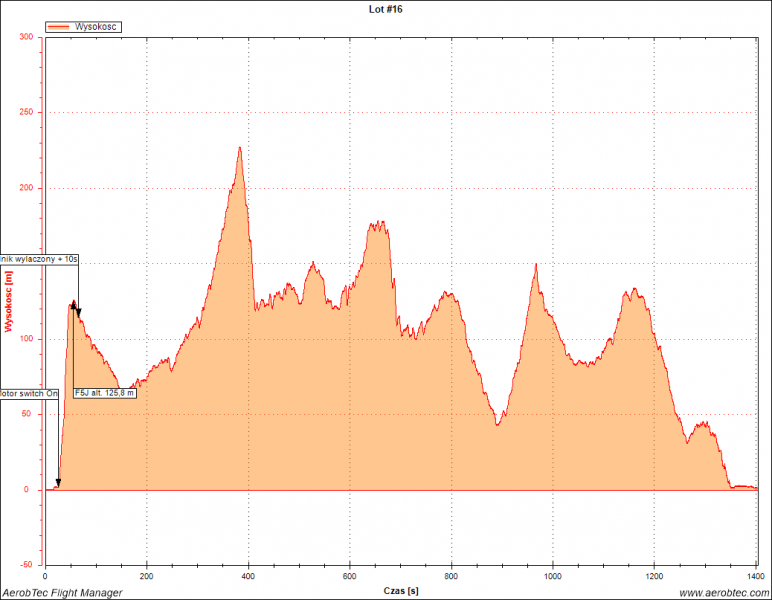The height and width of the screenshot is (600, 772).
Task: Click the Wysokosc [m] y-axis title
Action: click(x=9, y=301)
